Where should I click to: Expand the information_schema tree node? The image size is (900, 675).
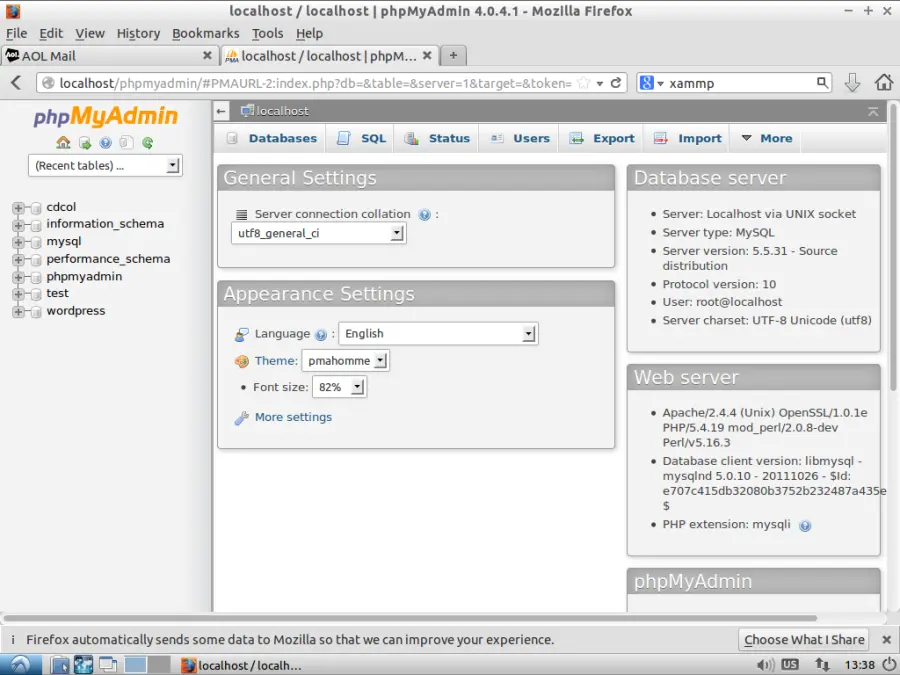coord(18,225)
